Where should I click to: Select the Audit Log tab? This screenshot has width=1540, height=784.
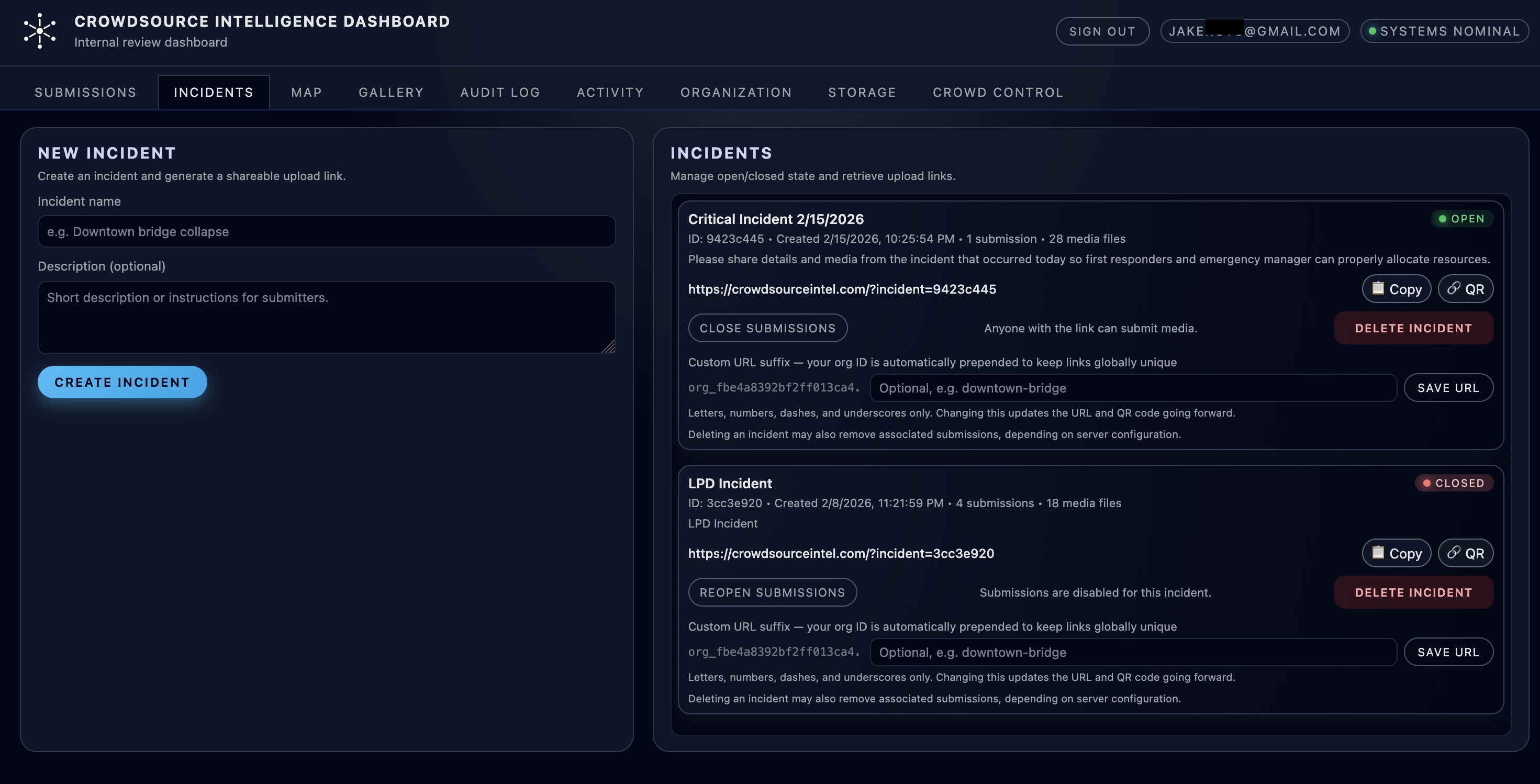pos(500,92)
